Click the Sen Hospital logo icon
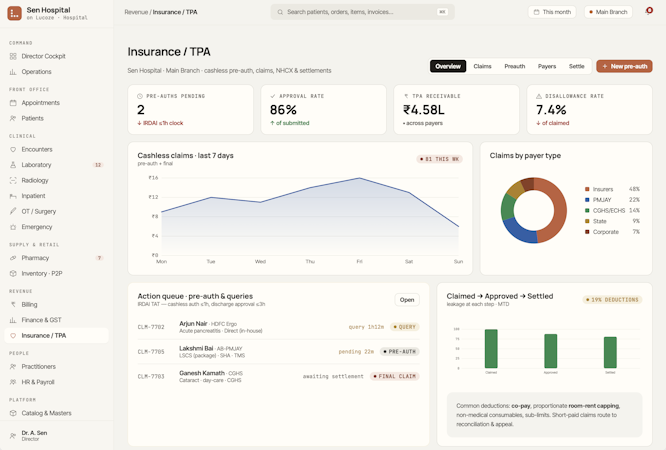 [14, 13]
